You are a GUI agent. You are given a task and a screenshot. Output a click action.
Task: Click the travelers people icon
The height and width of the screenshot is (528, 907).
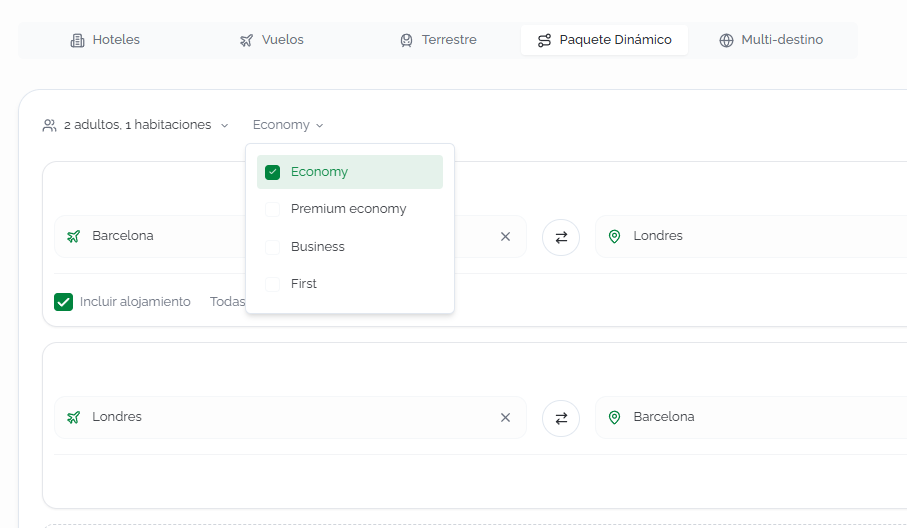(x=50, y=125)
